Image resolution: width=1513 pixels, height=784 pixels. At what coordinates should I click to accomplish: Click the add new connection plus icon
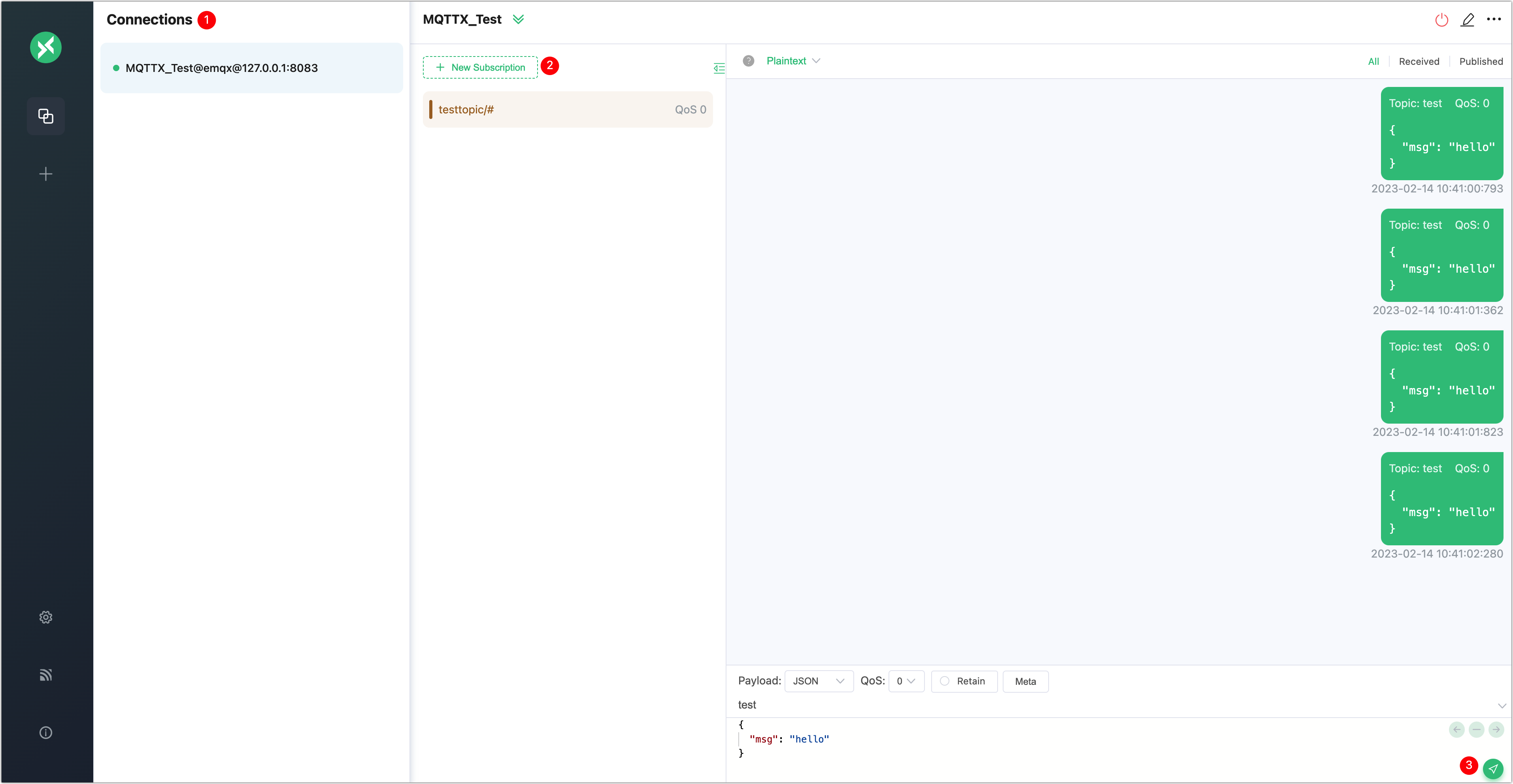(x=46, y=174)
